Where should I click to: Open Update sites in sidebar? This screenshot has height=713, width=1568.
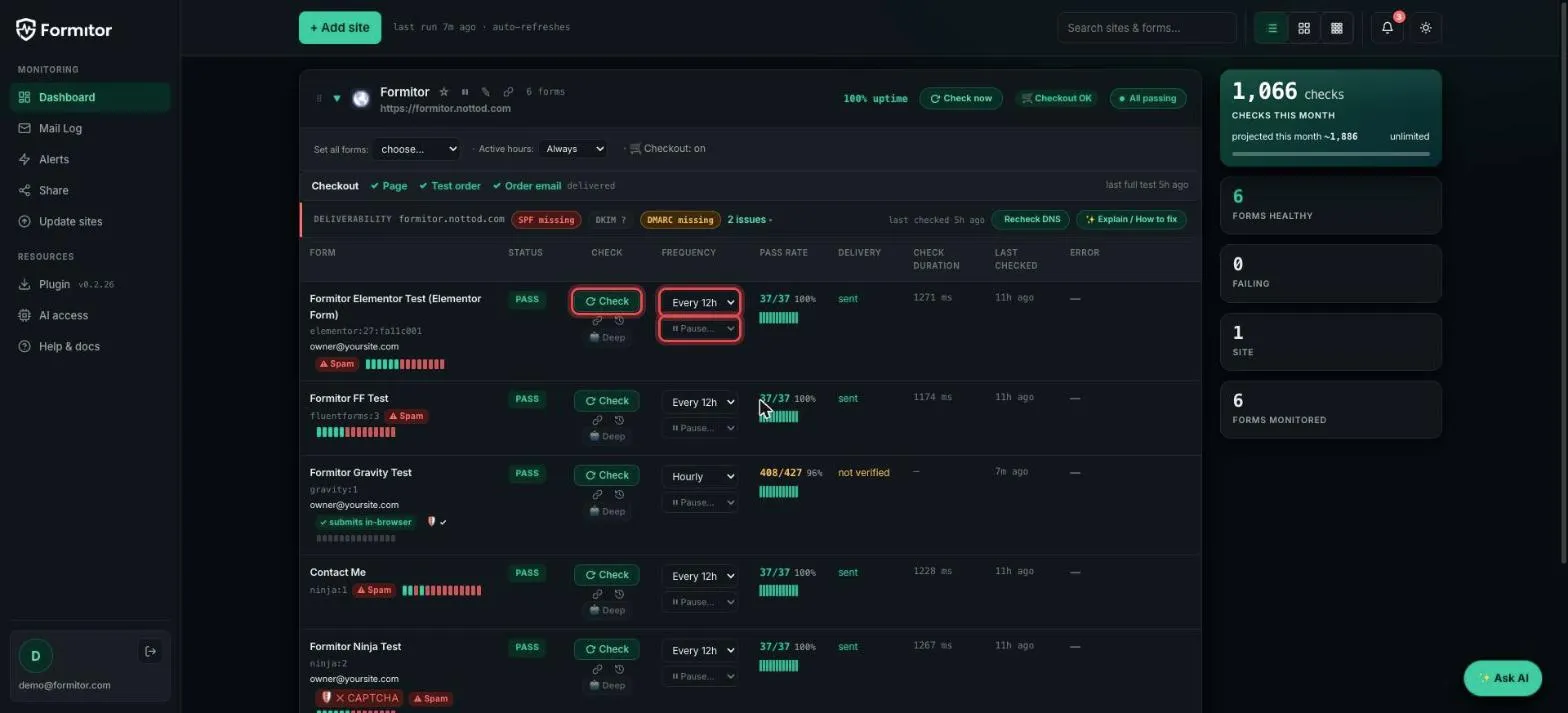(90, 221)
